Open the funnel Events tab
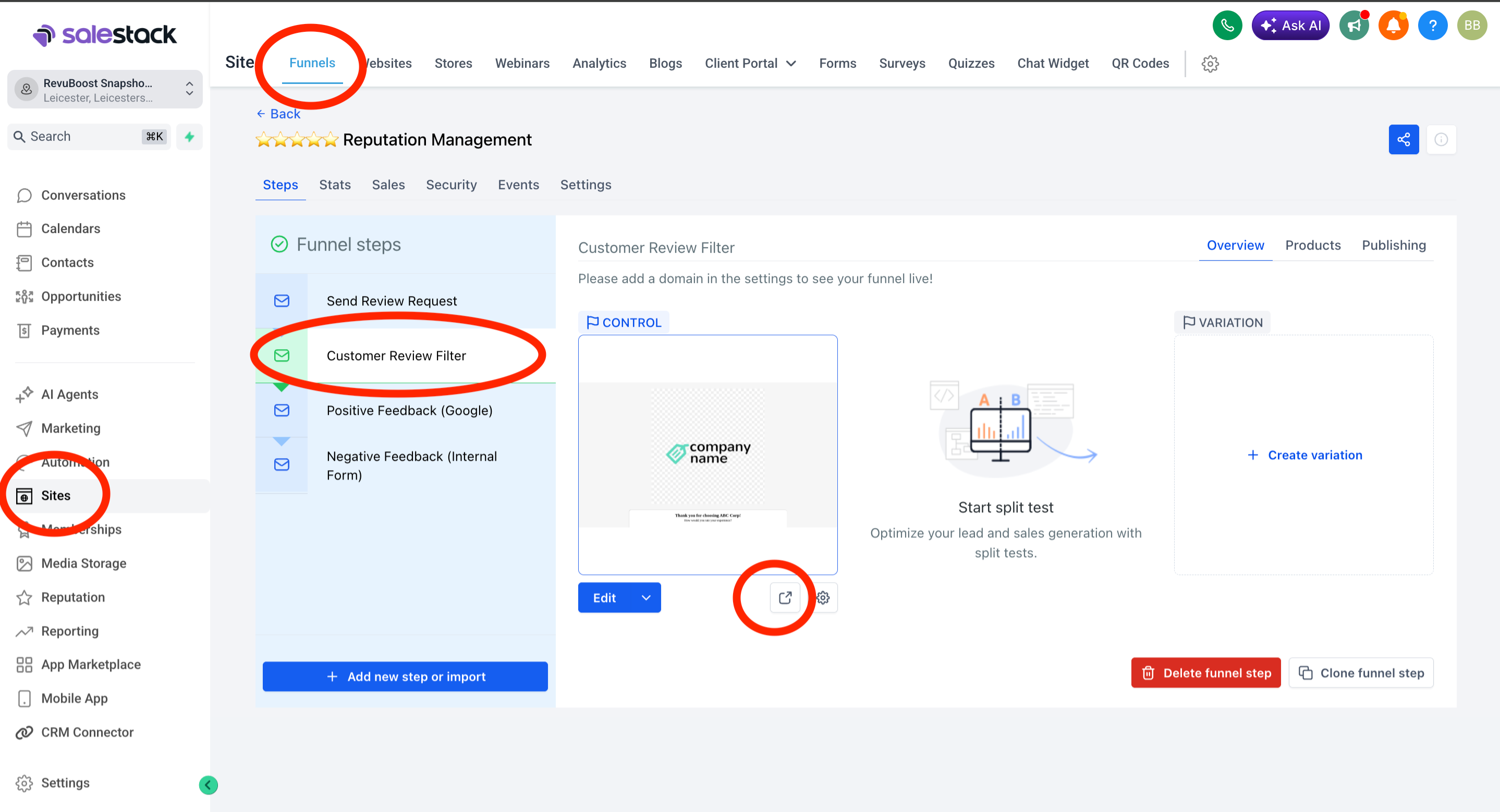 point(518,185)
